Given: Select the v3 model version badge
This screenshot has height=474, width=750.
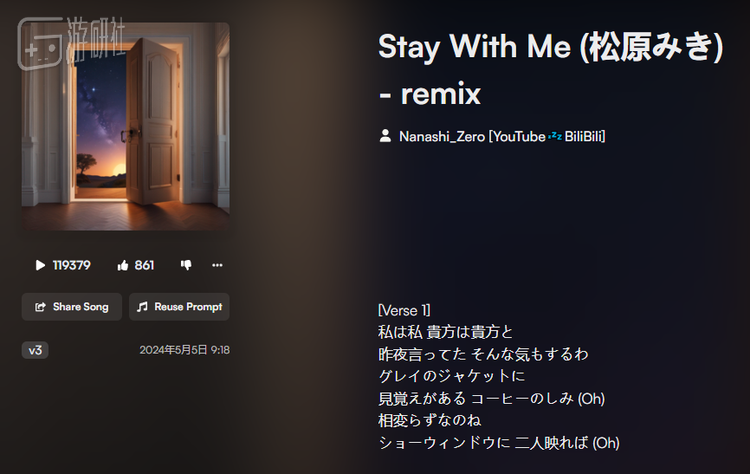Looking at the screenshot, I should [35, 350].
